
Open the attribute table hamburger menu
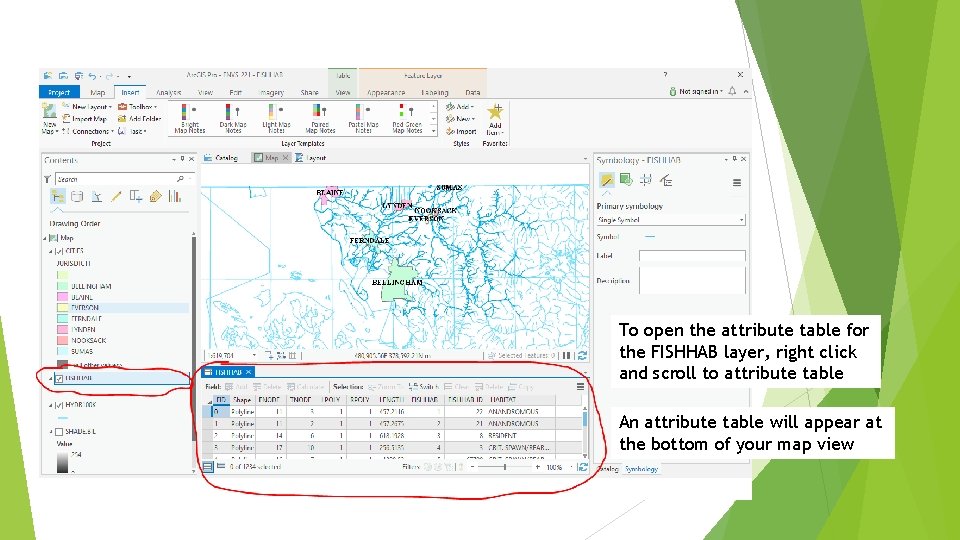pos(580,386)
